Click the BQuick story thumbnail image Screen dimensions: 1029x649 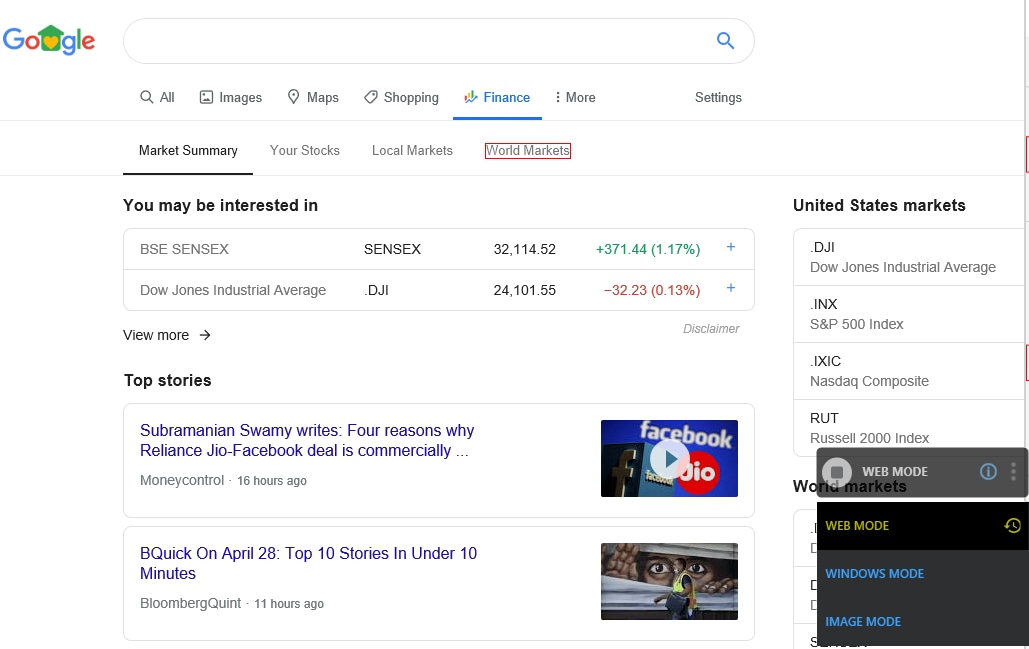[x=669, y=581]
